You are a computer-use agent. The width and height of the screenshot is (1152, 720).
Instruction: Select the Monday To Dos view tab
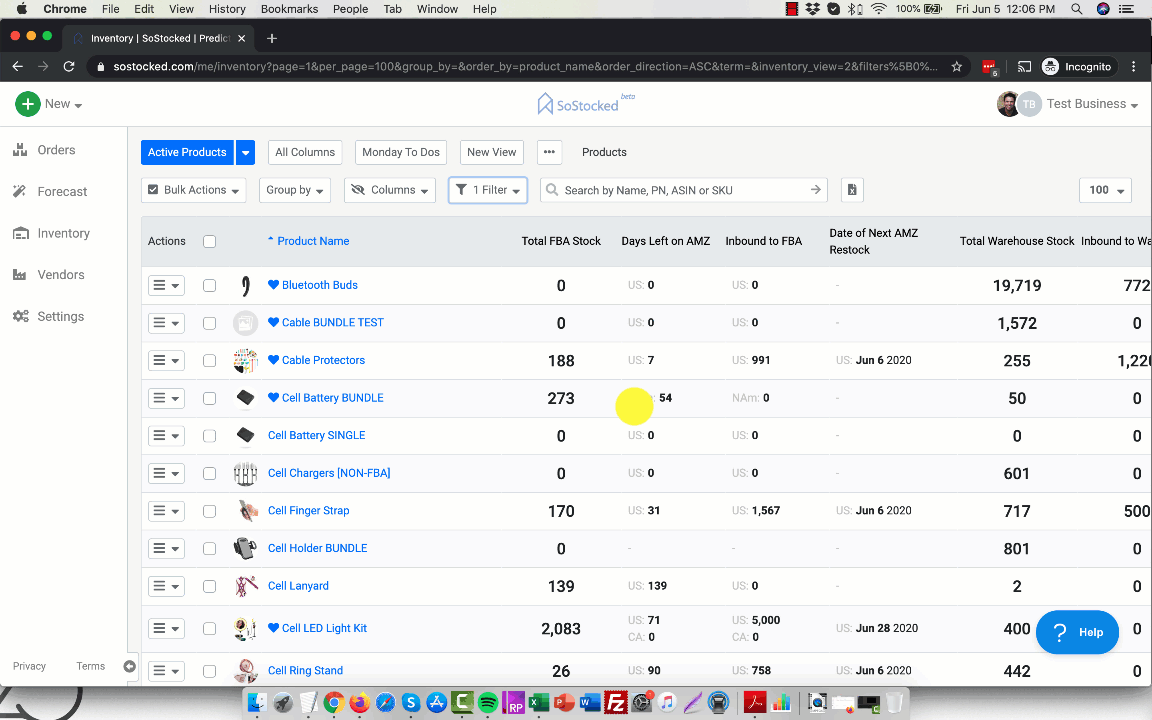[x=401, y=152]
